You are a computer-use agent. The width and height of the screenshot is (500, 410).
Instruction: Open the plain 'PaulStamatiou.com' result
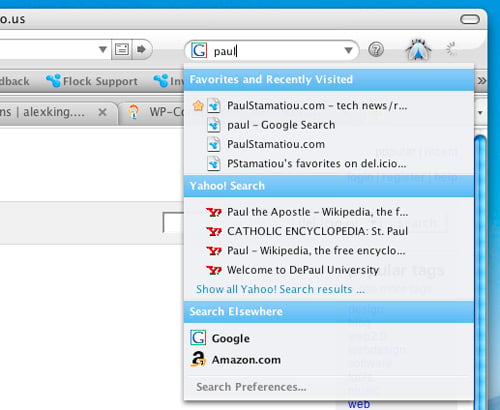click(x=276, y=144)
